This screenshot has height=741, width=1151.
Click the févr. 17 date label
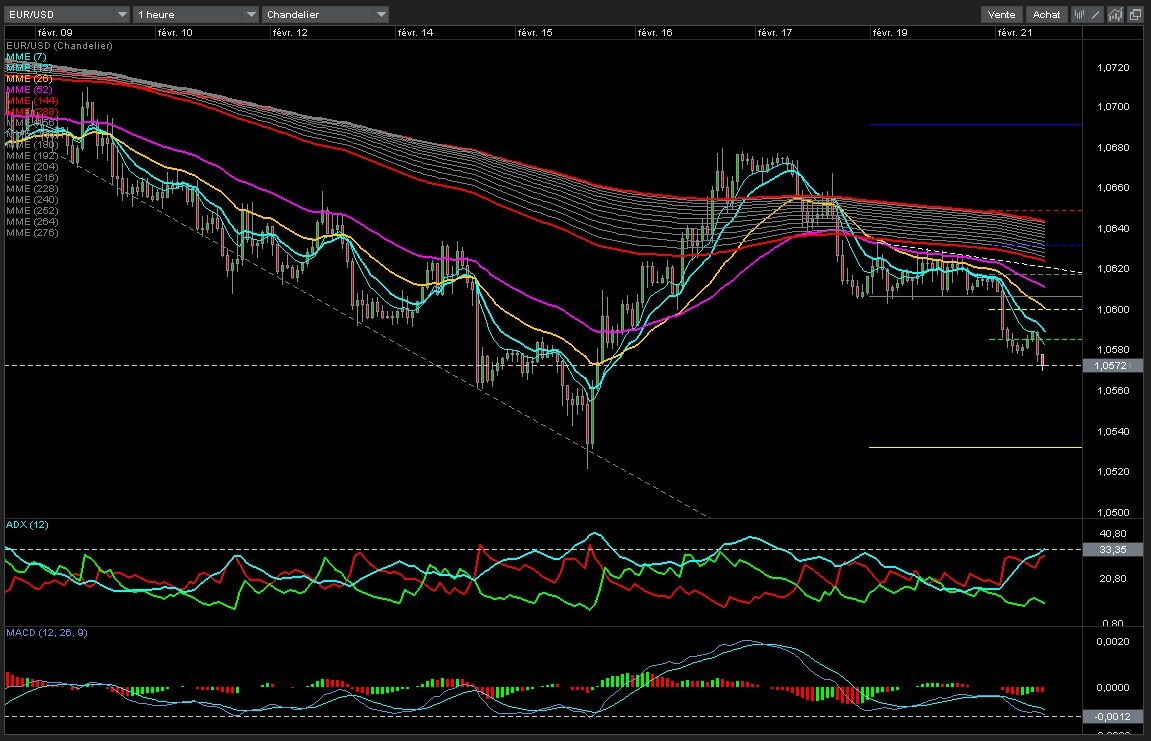(x=775, y=32)
